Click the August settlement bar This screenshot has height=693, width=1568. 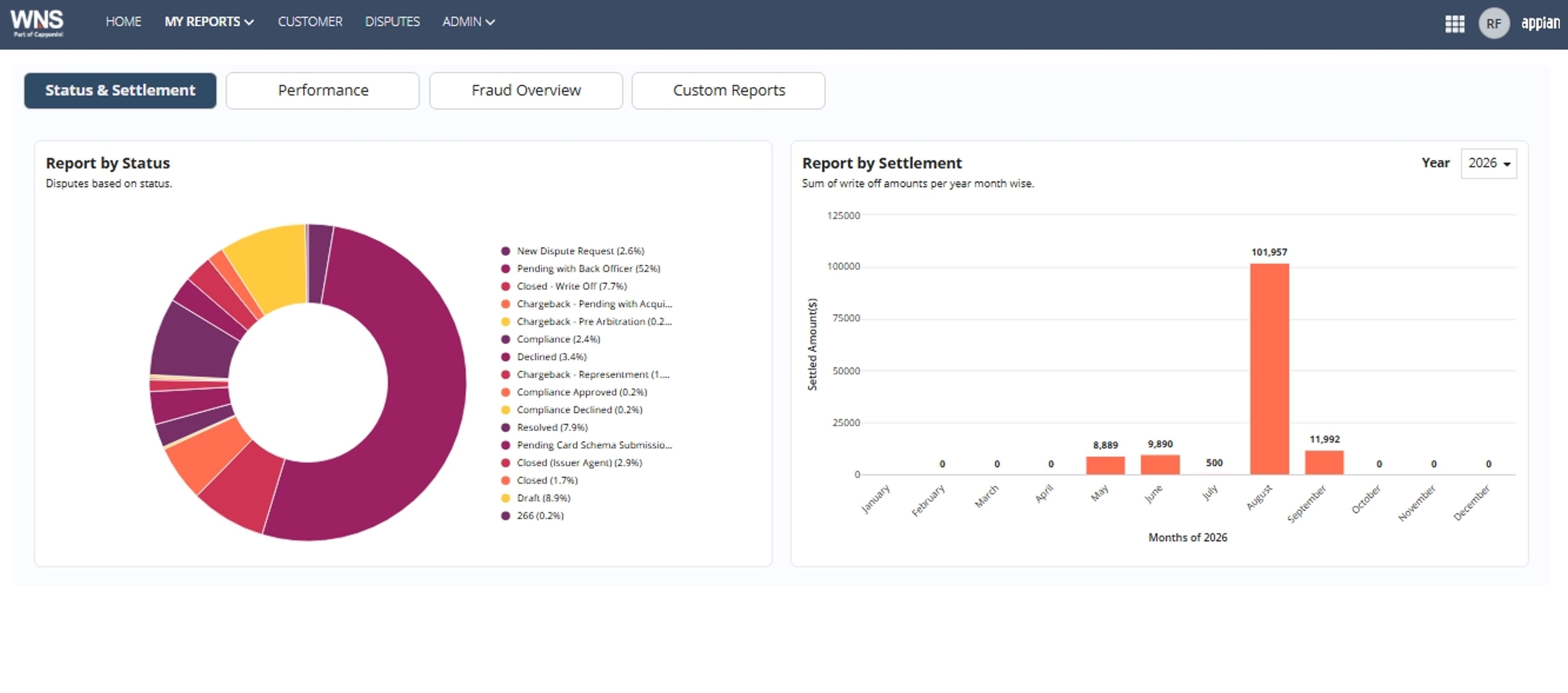(1269, 368)
